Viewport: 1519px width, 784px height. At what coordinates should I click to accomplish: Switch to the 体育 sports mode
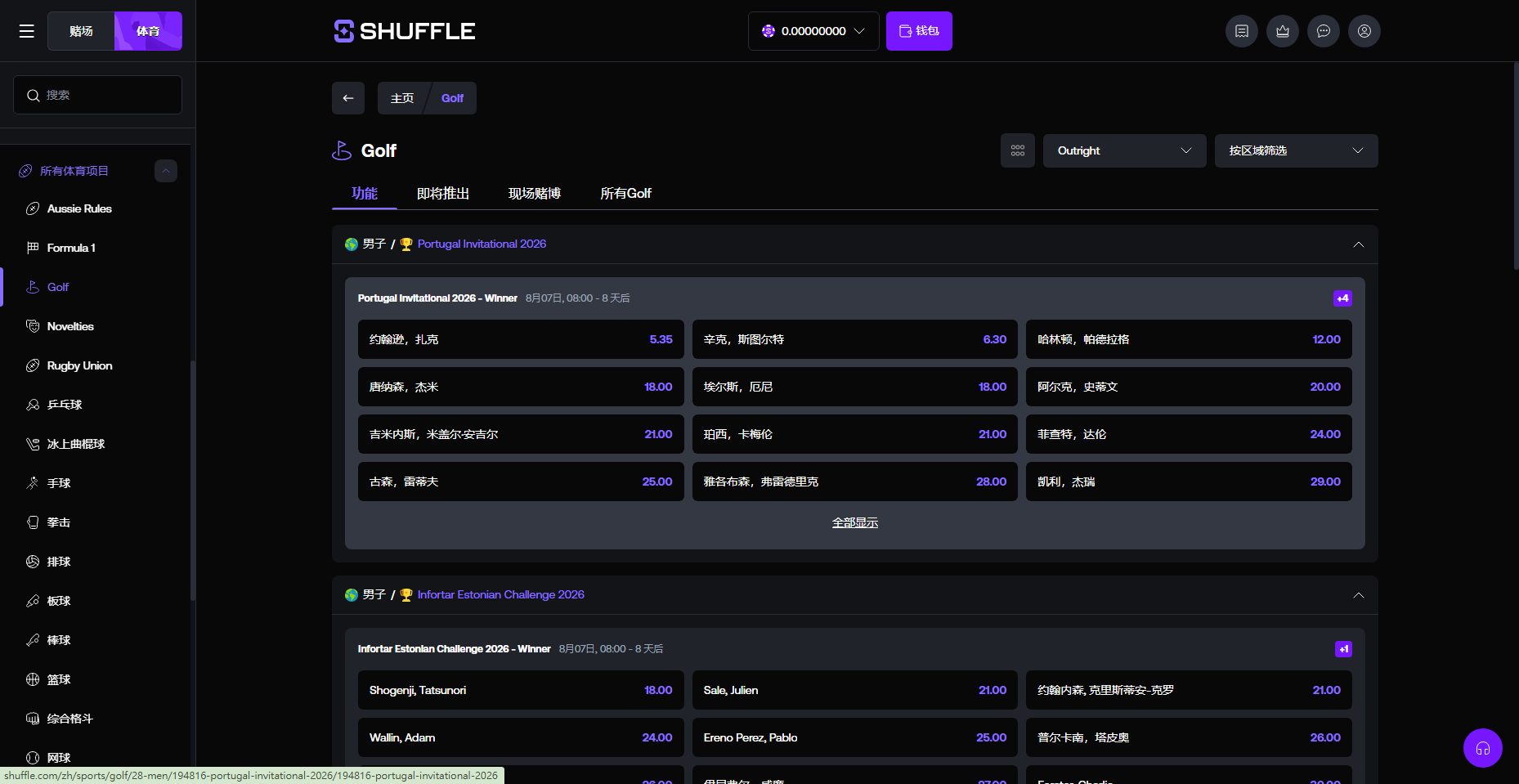coord(148,31)
